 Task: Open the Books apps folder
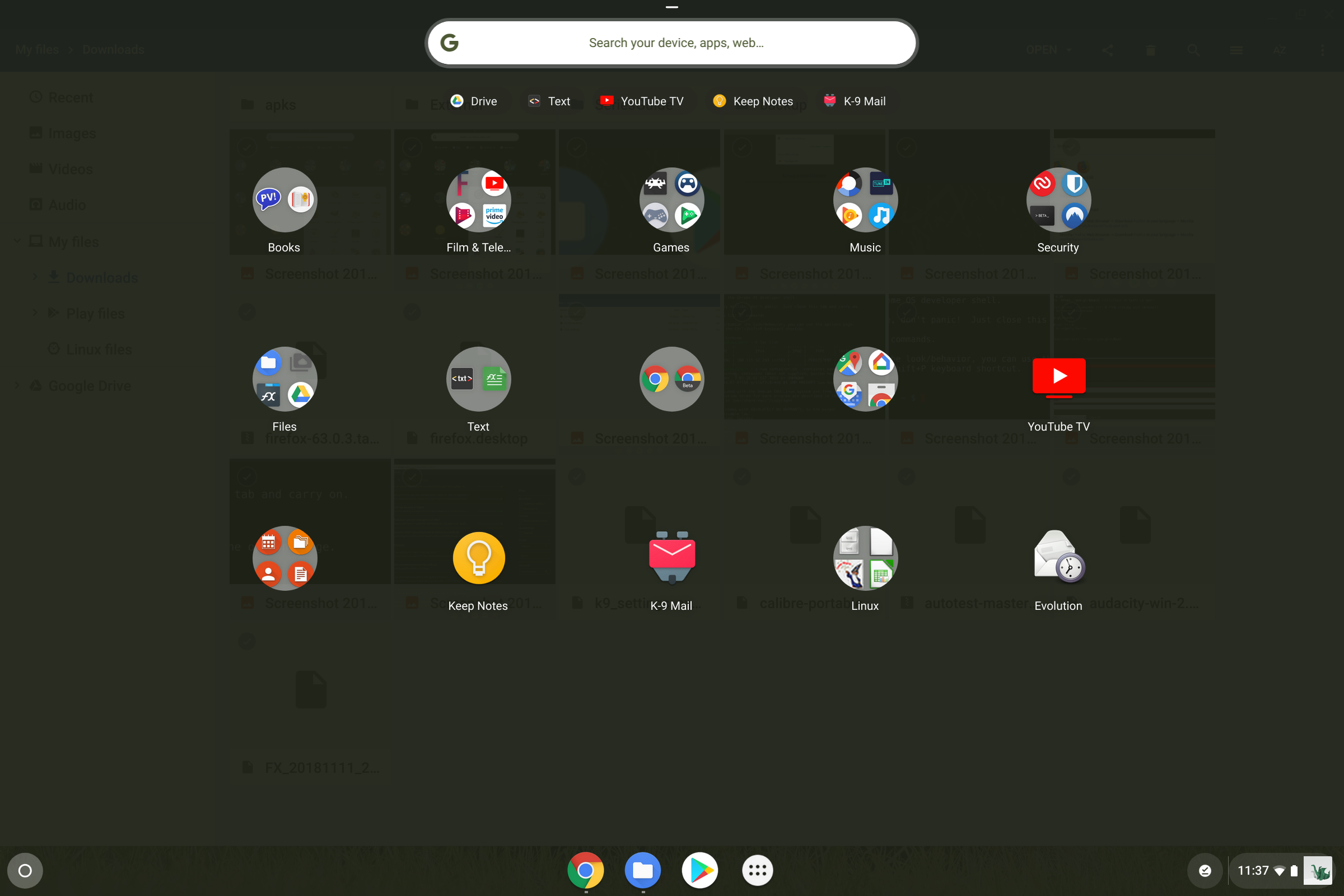pyautogui.click(x=284, y=199)
